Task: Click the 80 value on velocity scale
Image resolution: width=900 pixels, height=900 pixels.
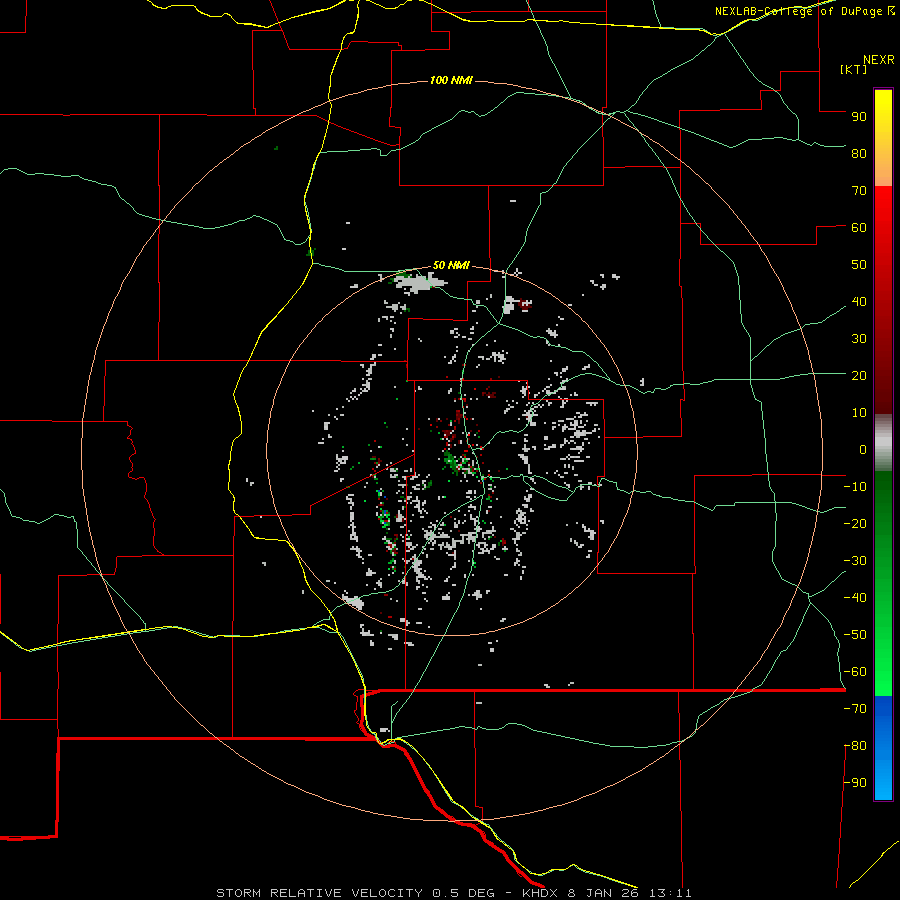Action: coord(859,153)
